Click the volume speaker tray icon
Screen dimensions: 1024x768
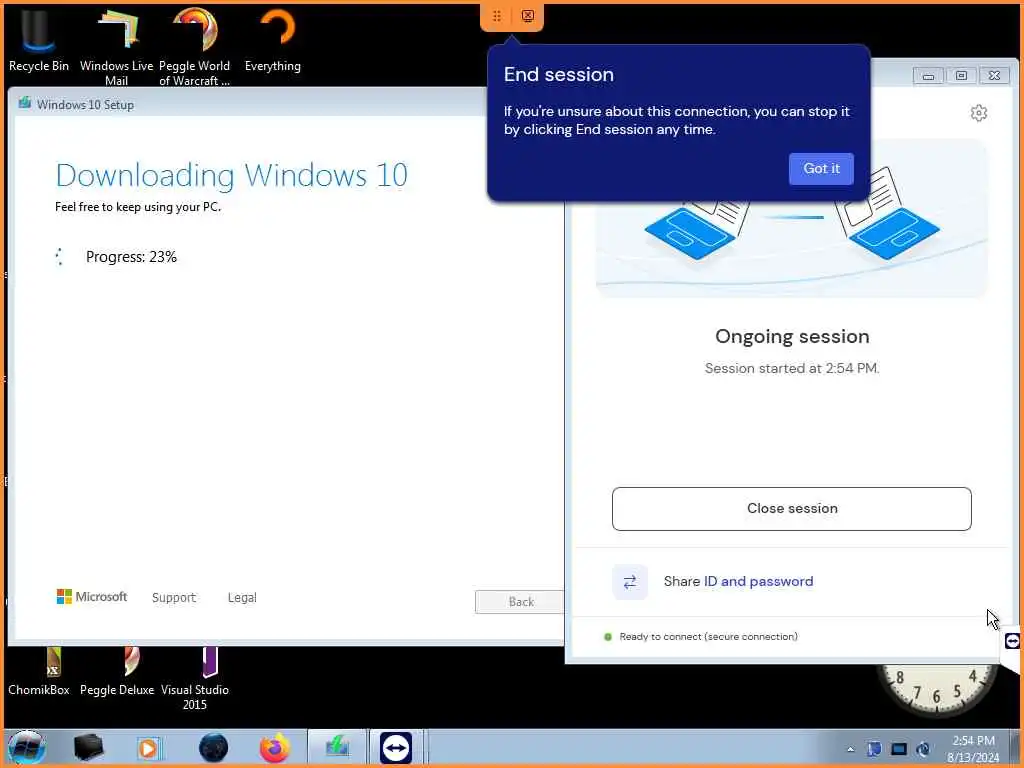[923, 749]
